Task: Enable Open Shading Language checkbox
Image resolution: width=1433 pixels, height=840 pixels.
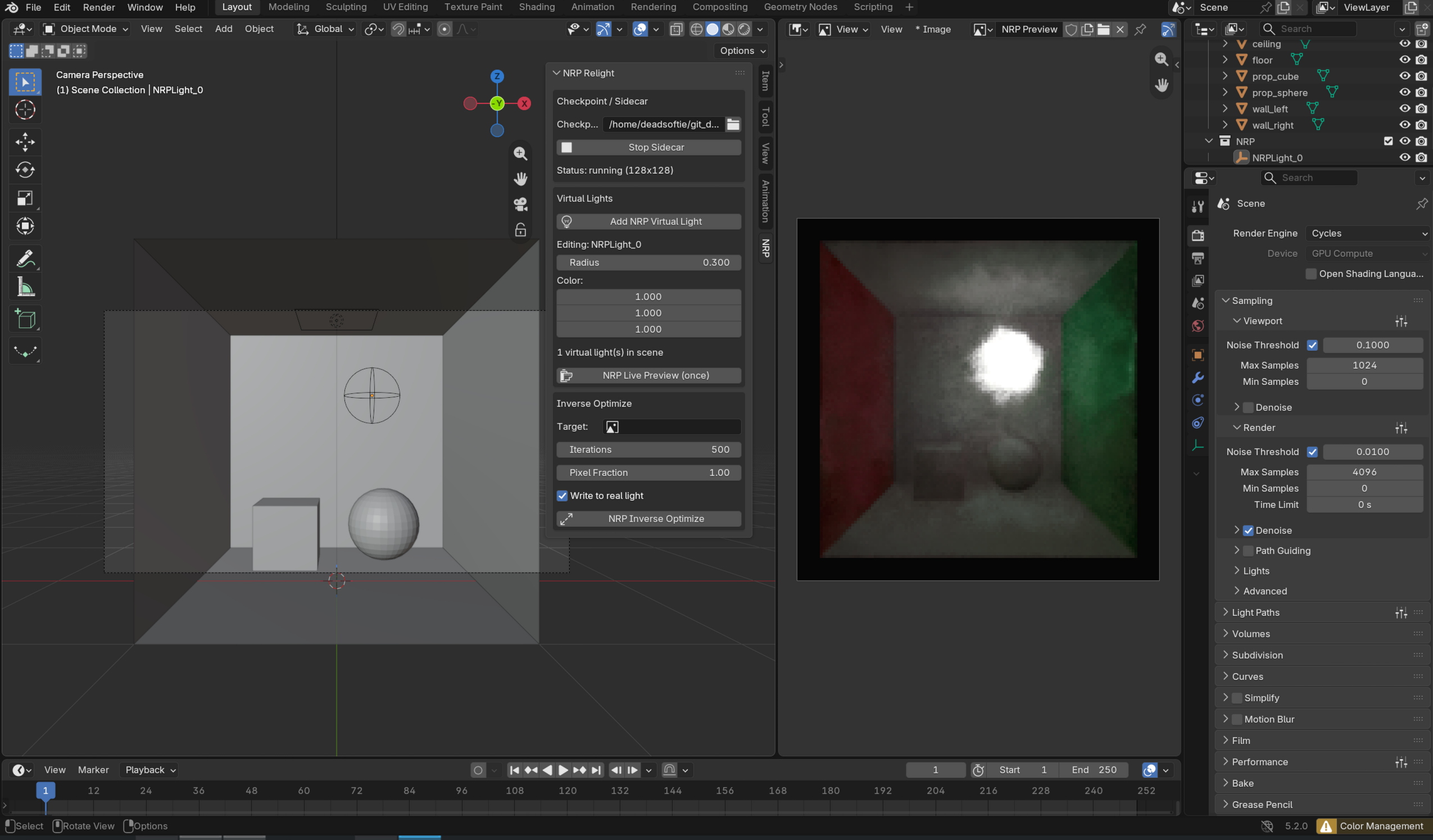Action: point(1311,274)
